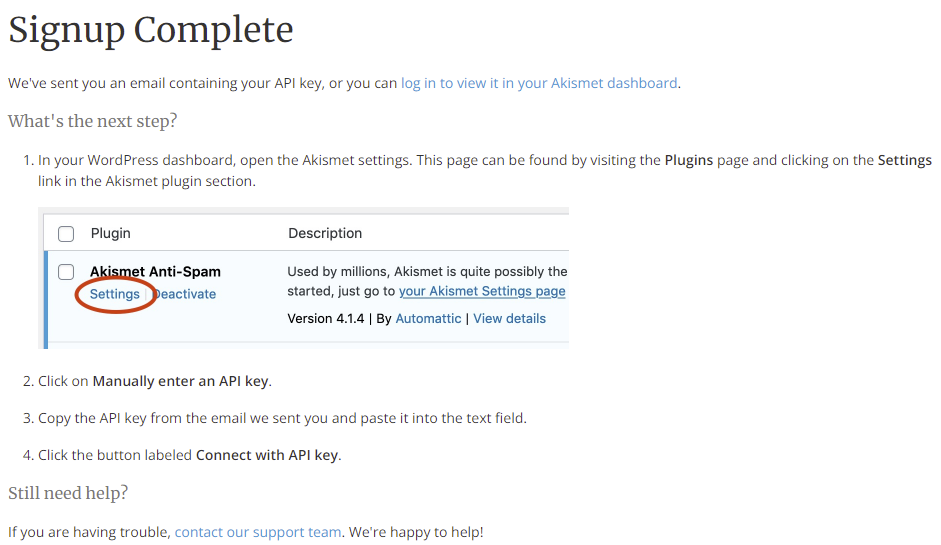941x545 pixels.
Task: Click the Description column header
Action: pos(325,233)
